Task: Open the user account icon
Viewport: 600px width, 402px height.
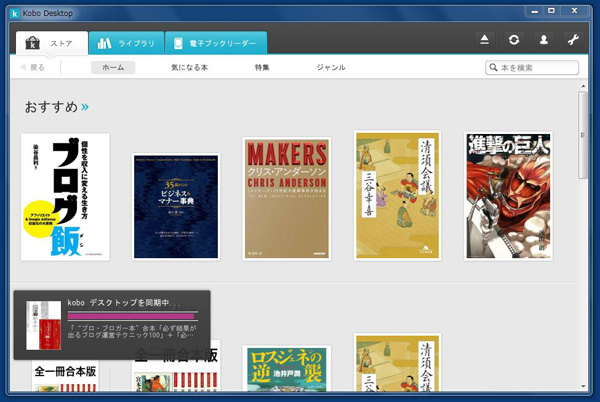Action: tap(544, 40)
